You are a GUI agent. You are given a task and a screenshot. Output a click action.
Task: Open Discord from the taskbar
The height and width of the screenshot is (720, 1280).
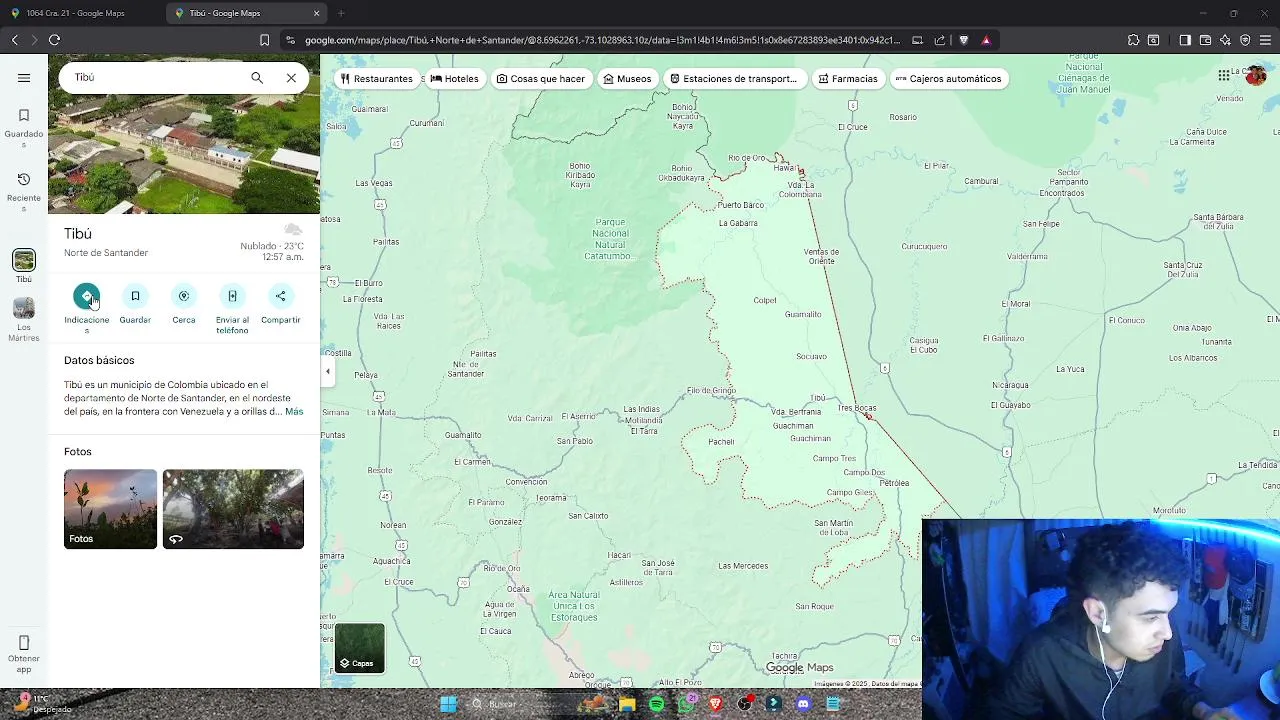click(803, 704)
